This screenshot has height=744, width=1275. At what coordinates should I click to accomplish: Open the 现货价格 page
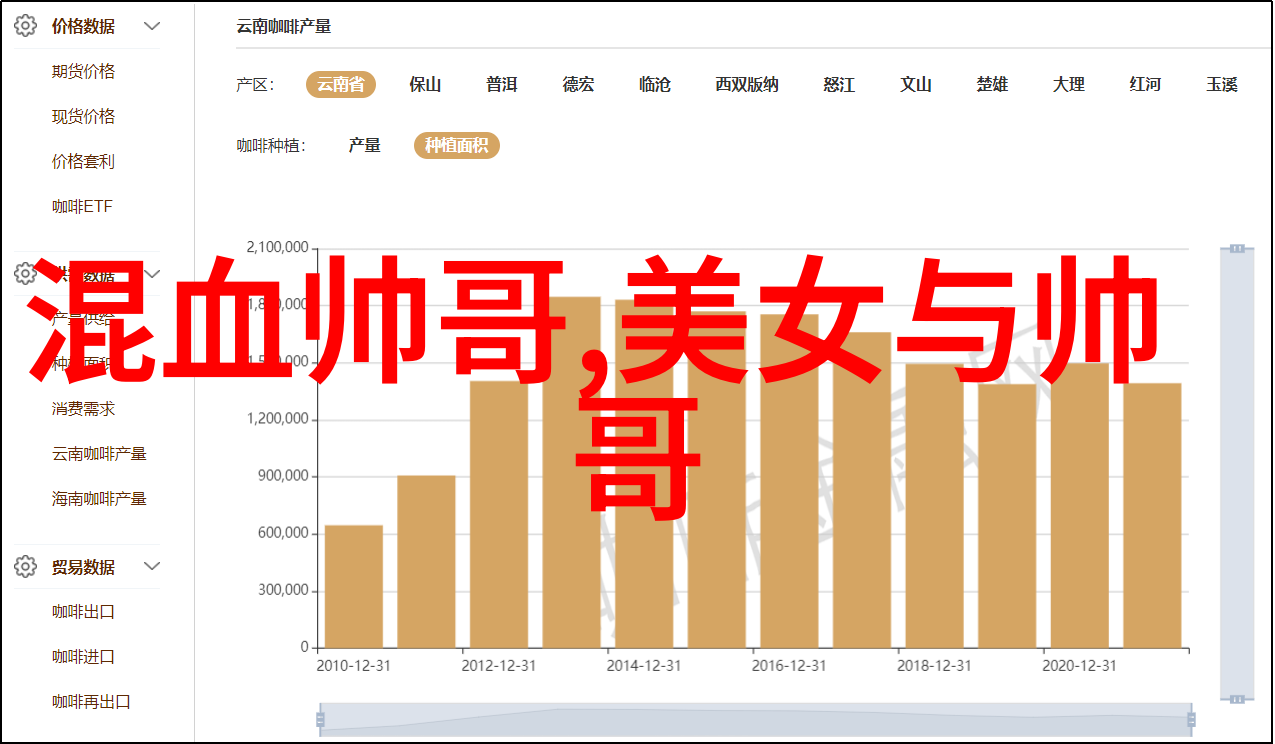tap(84, 116)
